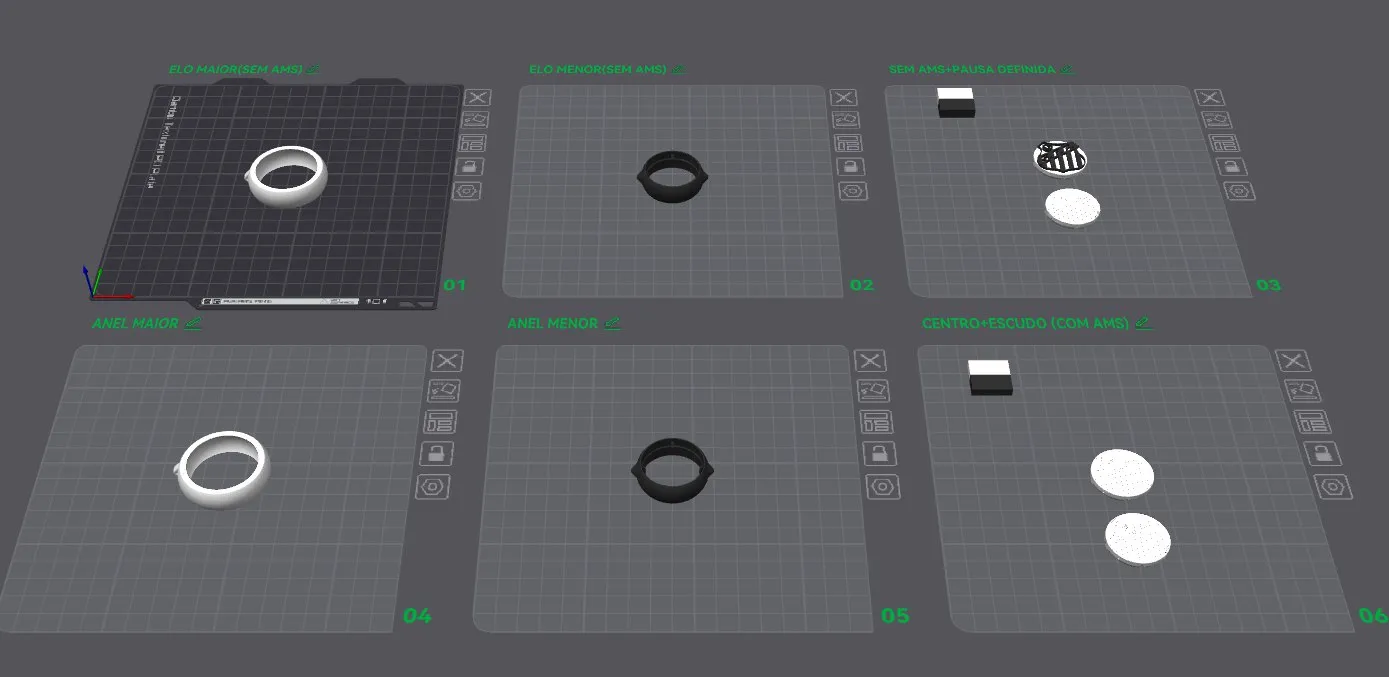Auto orient objects on plate 02

(x=847, y=121)
